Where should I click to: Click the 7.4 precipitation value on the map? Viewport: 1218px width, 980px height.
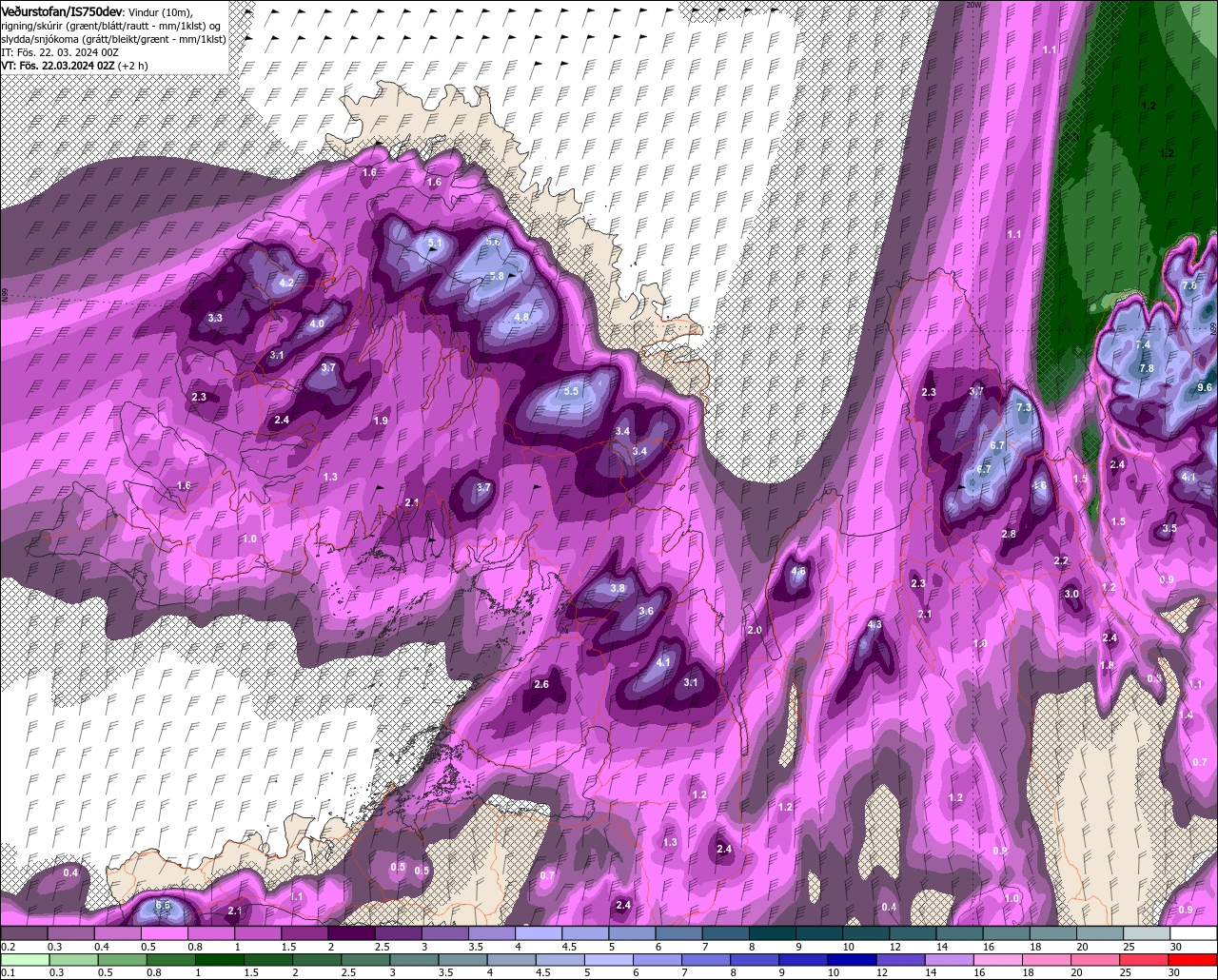coord(1143,344)
